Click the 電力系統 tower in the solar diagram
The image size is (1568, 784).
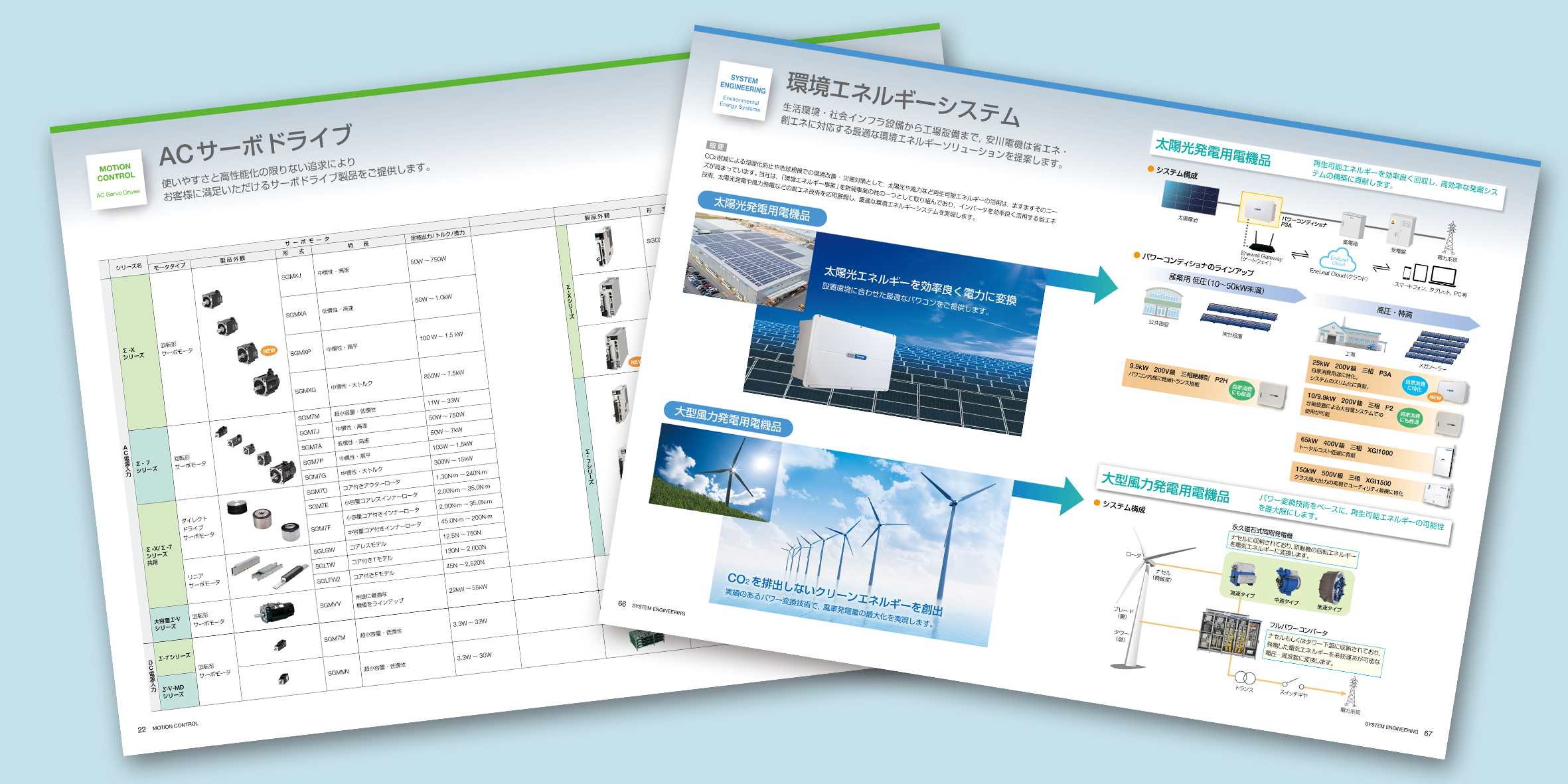1450,238
